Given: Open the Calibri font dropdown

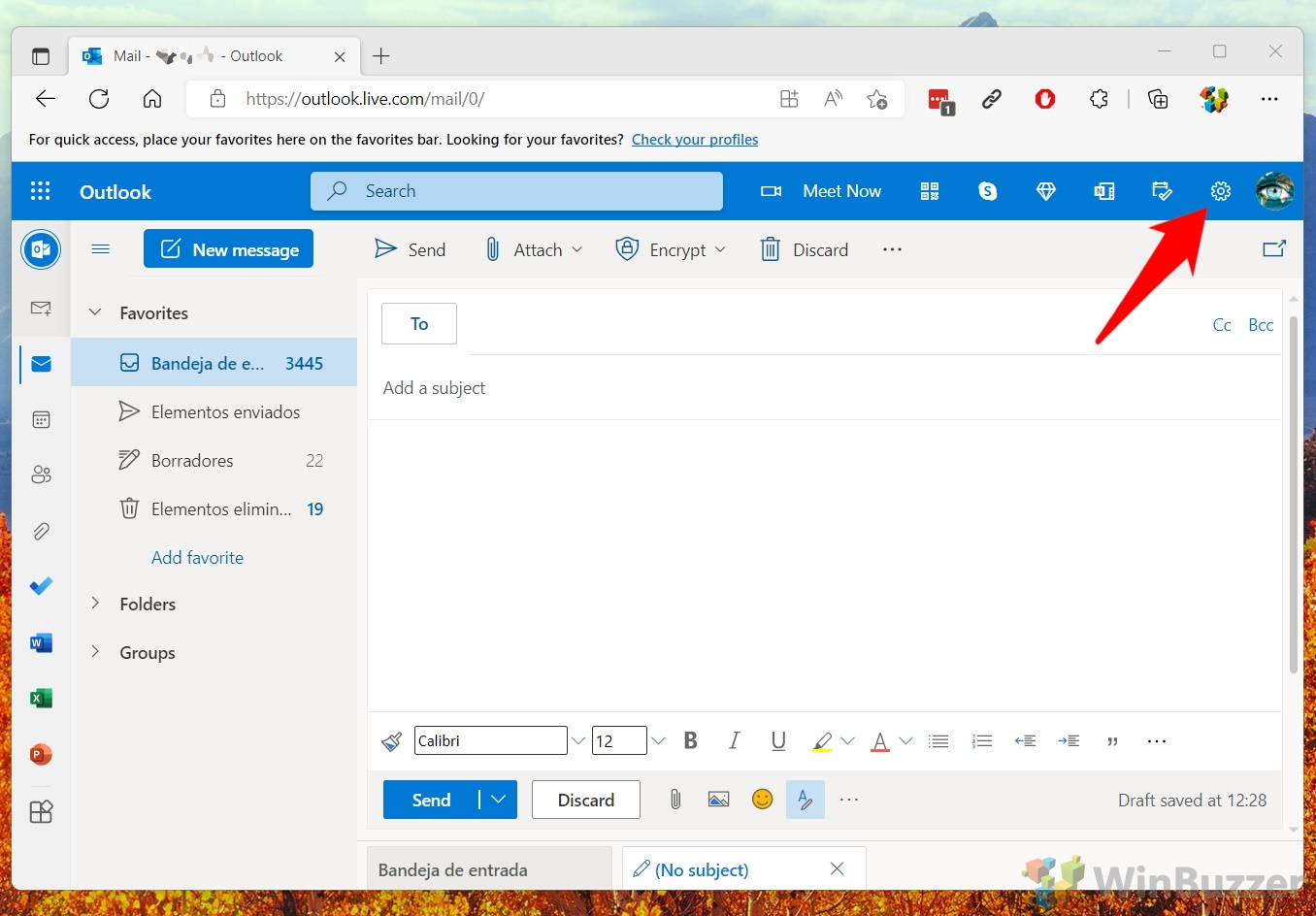Looking at the screenshot, I should [577, 741].
